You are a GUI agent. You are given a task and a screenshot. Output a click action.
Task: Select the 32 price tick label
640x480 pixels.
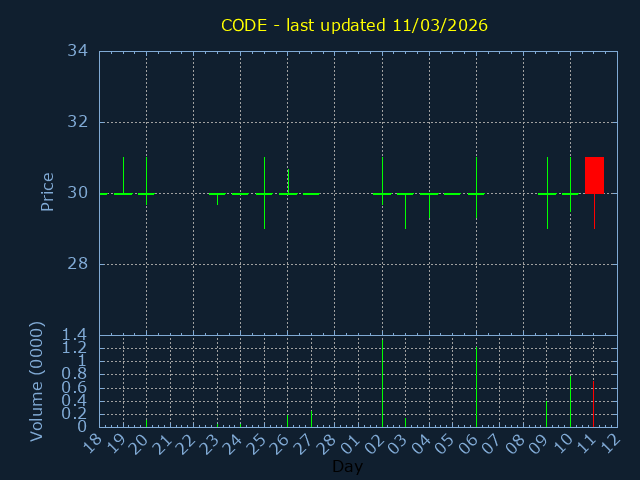pyautogui.click(x=77, y=122)
